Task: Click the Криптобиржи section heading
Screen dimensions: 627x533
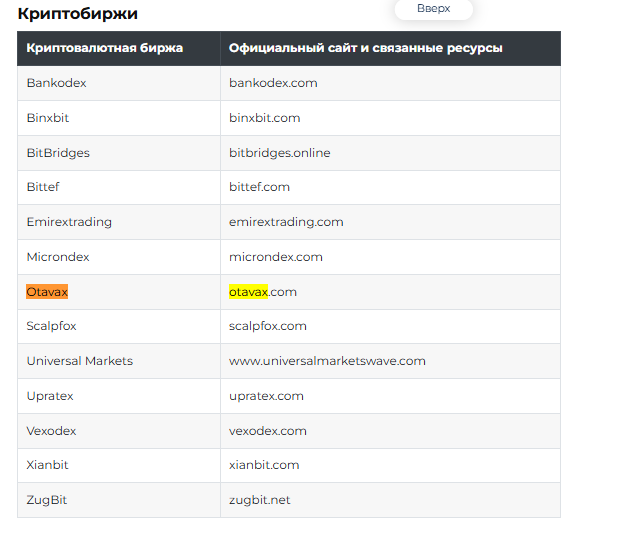Action: click(78, 14)
